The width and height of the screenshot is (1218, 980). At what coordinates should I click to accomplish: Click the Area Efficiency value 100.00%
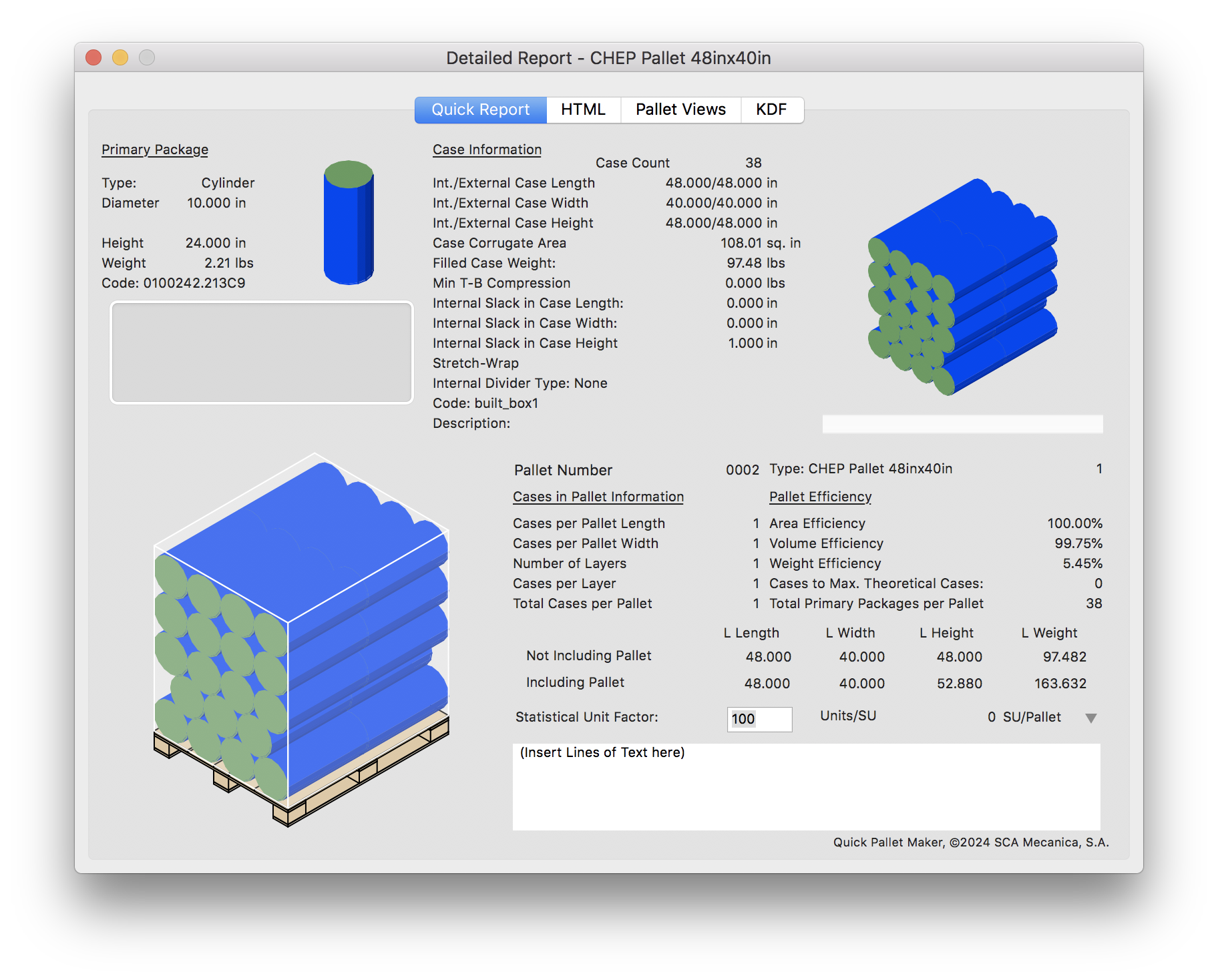tap(1074, 523)
